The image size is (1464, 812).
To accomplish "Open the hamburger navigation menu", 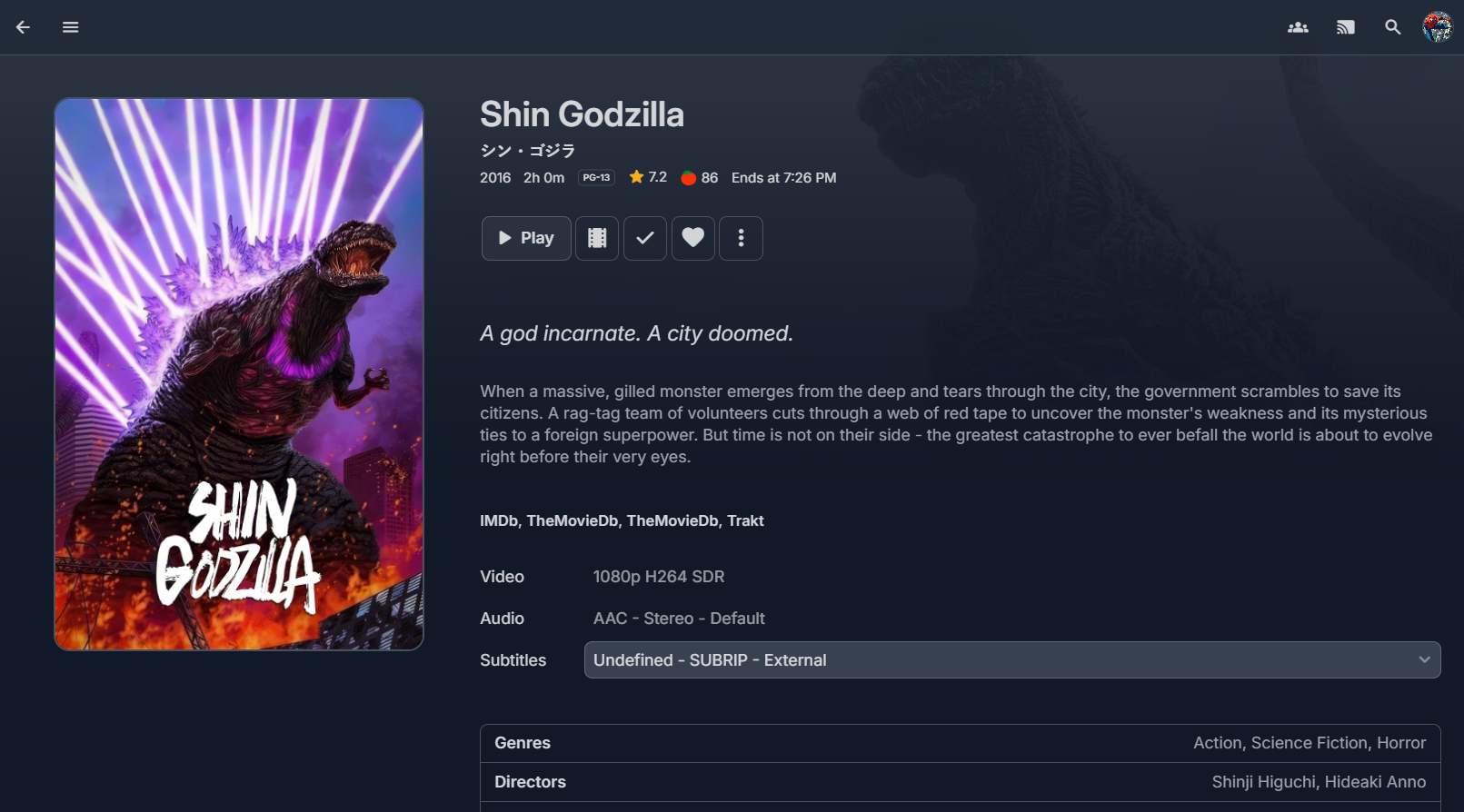I will pos(71,27).
